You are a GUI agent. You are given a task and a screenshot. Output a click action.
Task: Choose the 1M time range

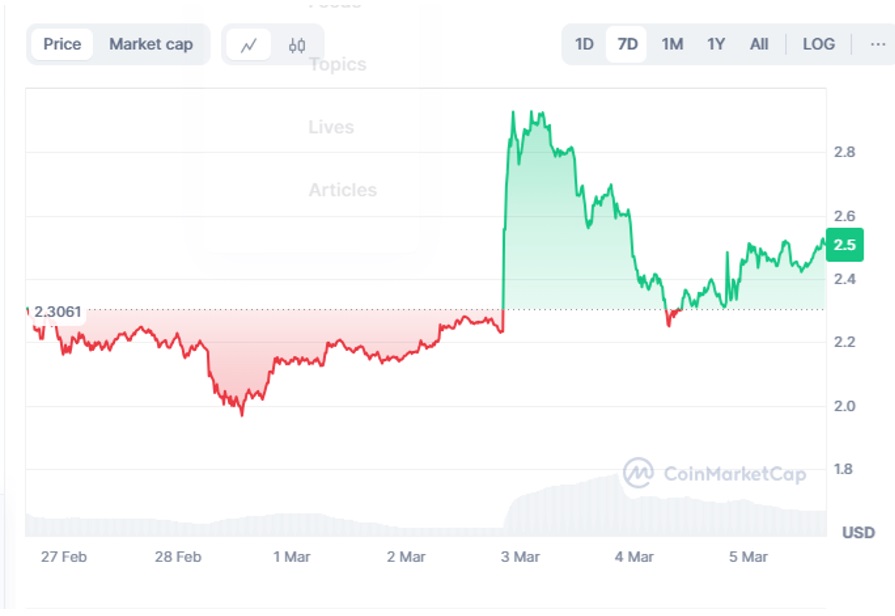672,44
